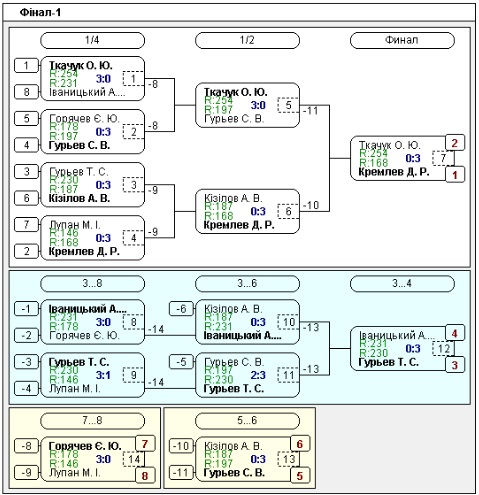Click boxed "-11" beside Гурьев С. В. in 5...6
This screenshot has width=479, height=495.
pyautogui.click(x=181, y=472)
